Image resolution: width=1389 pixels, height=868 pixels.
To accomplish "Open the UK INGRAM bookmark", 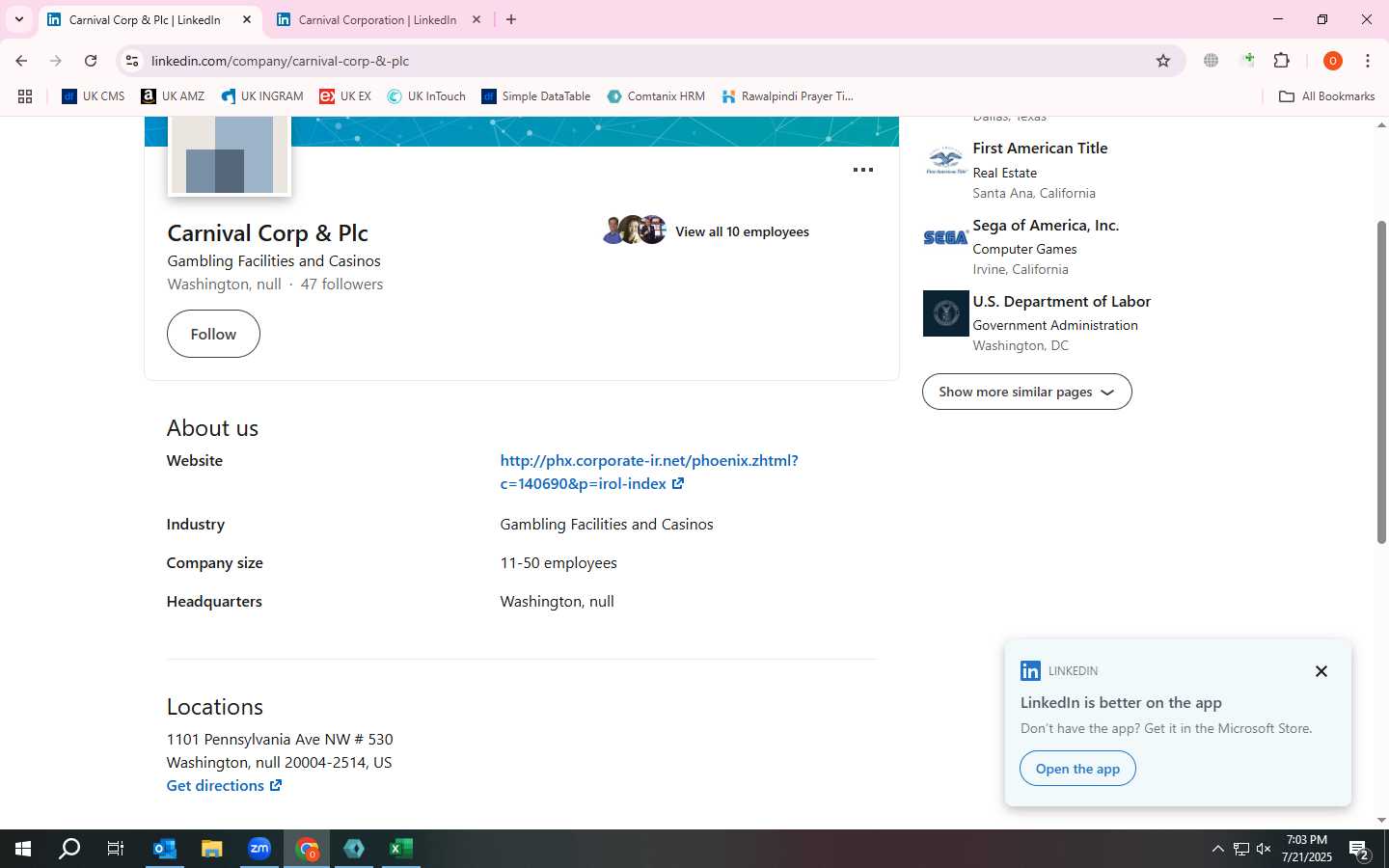I will pyautogui.click(x=262, y=96).
